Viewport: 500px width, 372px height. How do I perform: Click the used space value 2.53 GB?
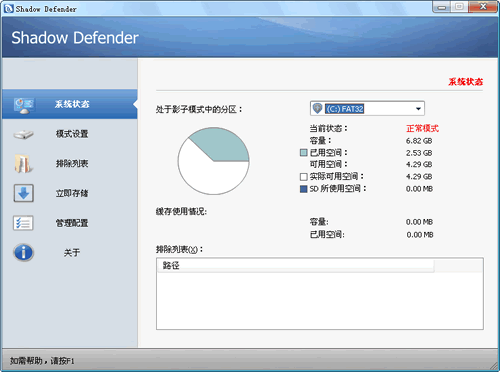tap(419, 153)
